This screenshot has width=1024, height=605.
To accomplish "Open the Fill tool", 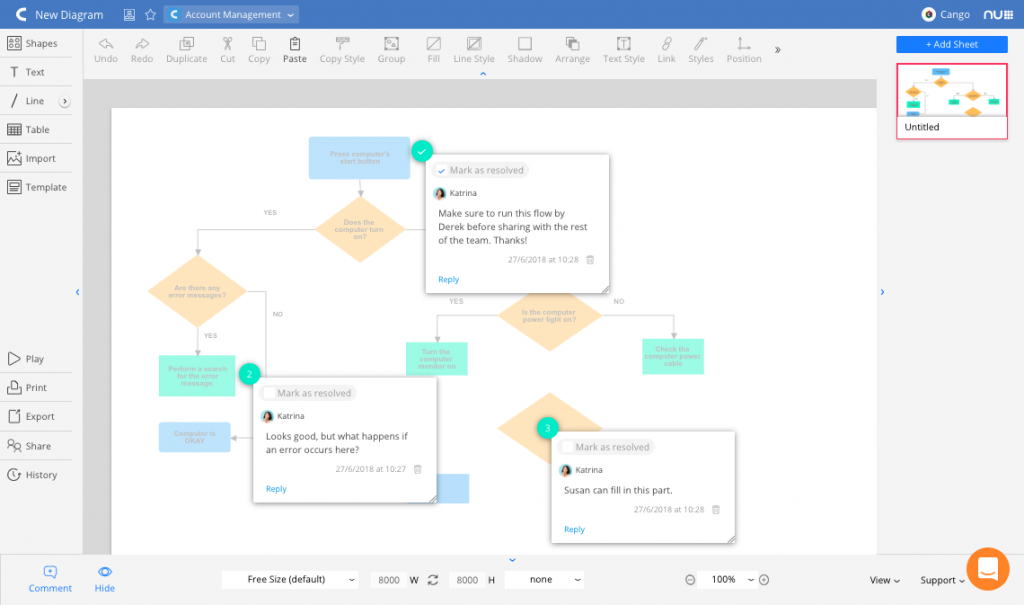I will [x=433, y=44].
